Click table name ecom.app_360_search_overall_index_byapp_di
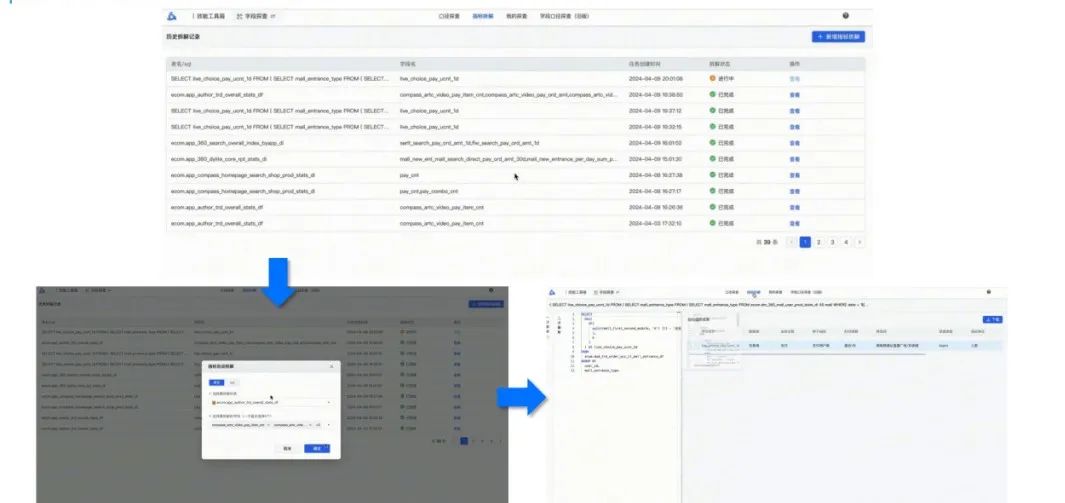 pos(227,143)
